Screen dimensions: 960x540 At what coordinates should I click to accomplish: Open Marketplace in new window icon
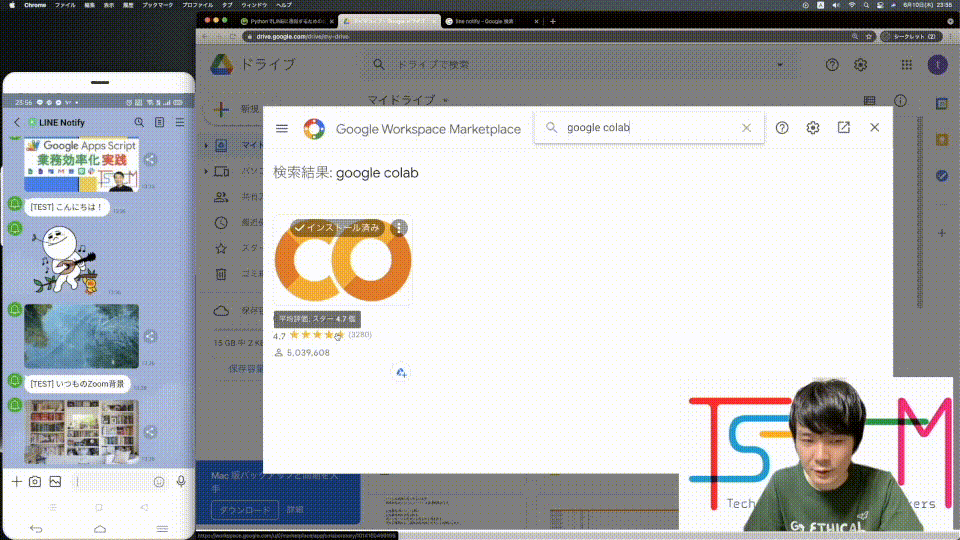click(x=844, y=127)
